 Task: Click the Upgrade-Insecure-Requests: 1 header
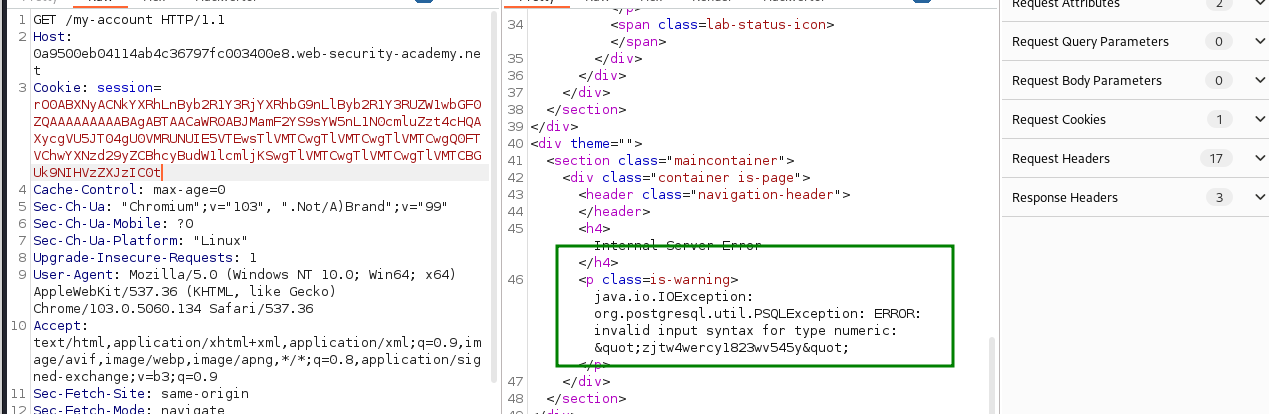pos(146,258)
